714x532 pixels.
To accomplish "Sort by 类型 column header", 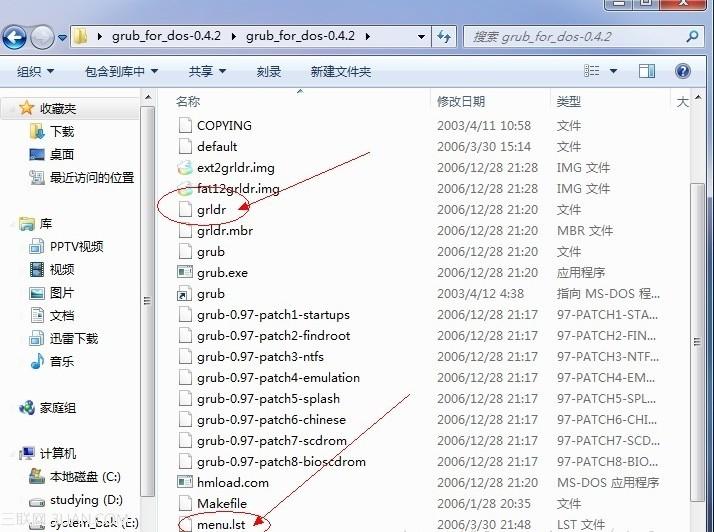I will [568, 101].
